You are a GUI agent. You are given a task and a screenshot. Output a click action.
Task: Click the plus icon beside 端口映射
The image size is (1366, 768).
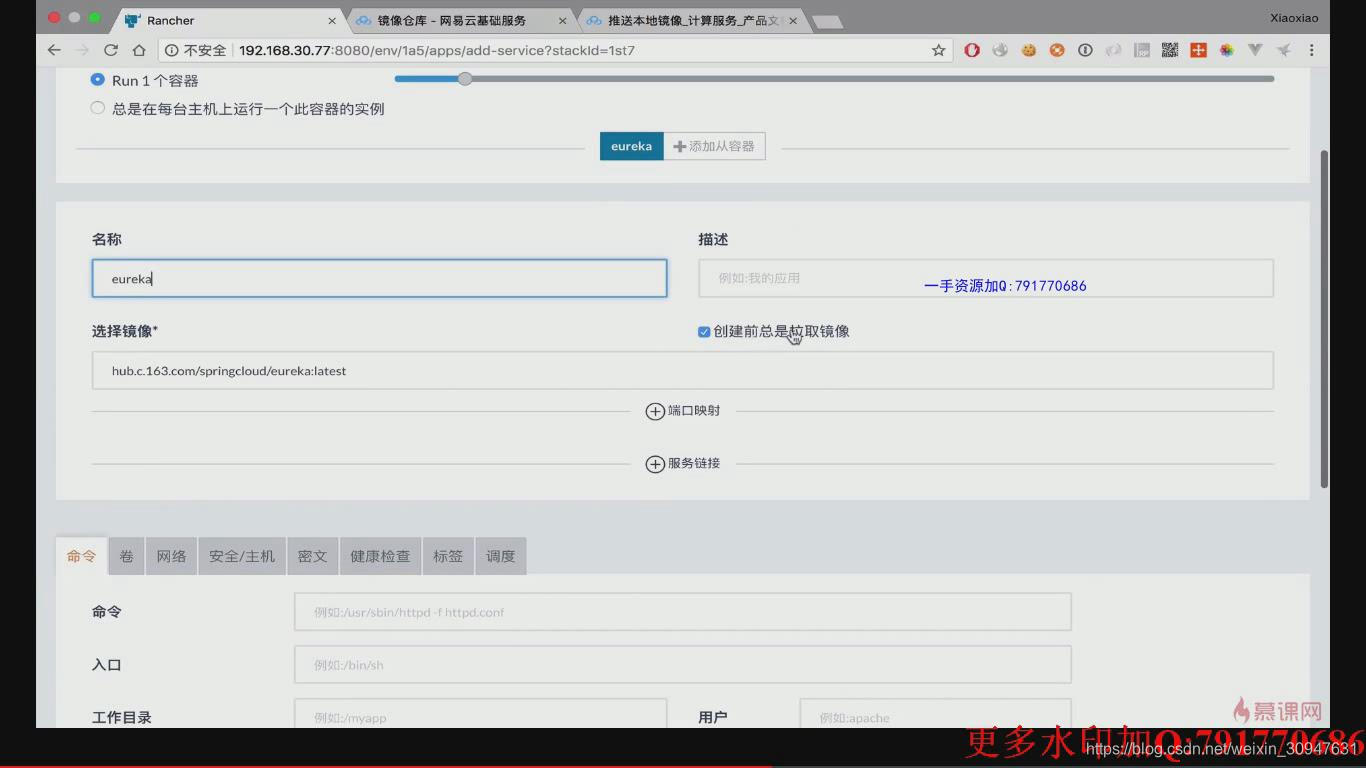[x=655, y=411]
